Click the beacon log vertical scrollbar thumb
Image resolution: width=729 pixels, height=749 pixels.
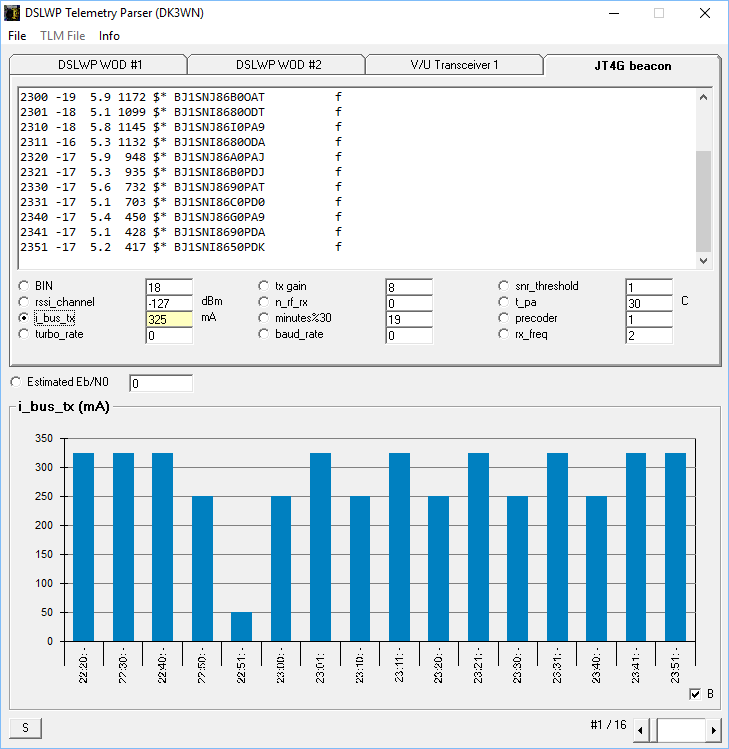[703, 201]
